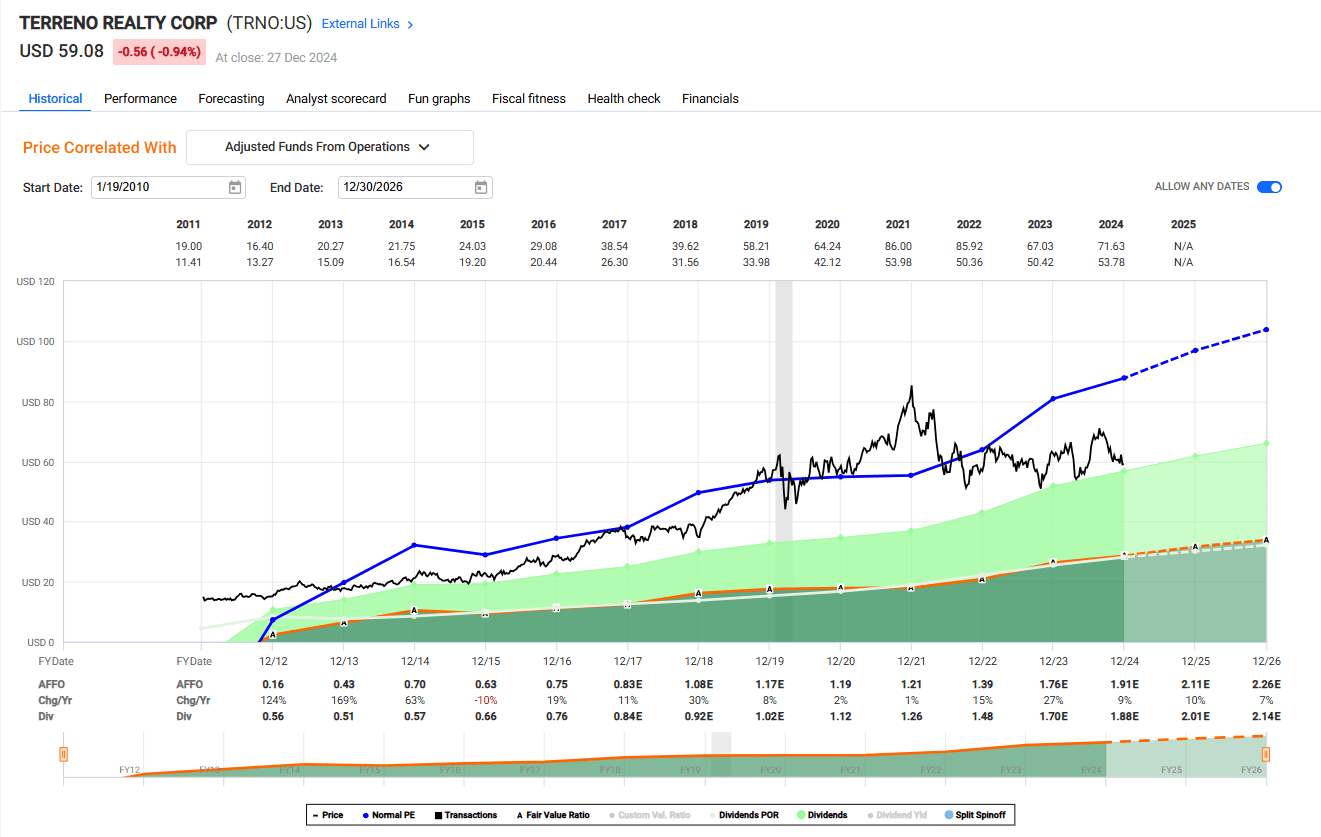Open the Start Date calendar picker
1321x837 pixels.
tap(234, 187)
